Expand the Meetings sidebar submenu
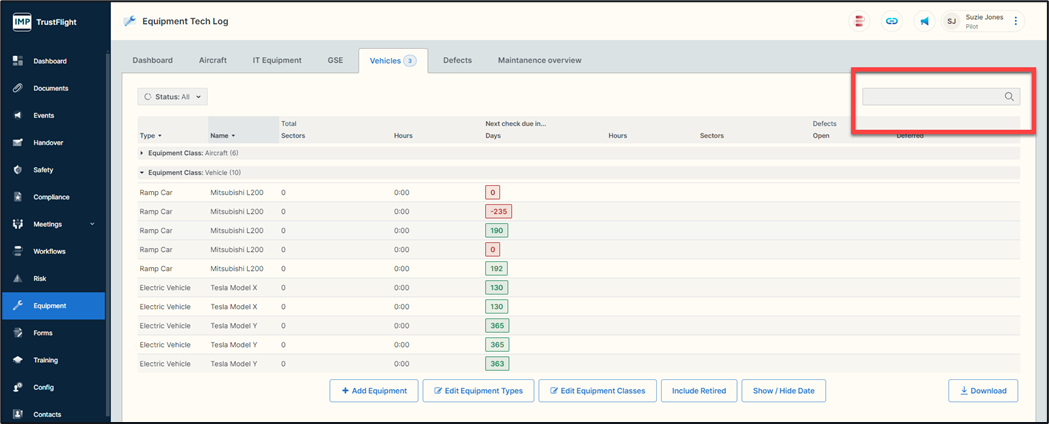This screenshot has height=424, width=1049. click(x=92, y=224)
